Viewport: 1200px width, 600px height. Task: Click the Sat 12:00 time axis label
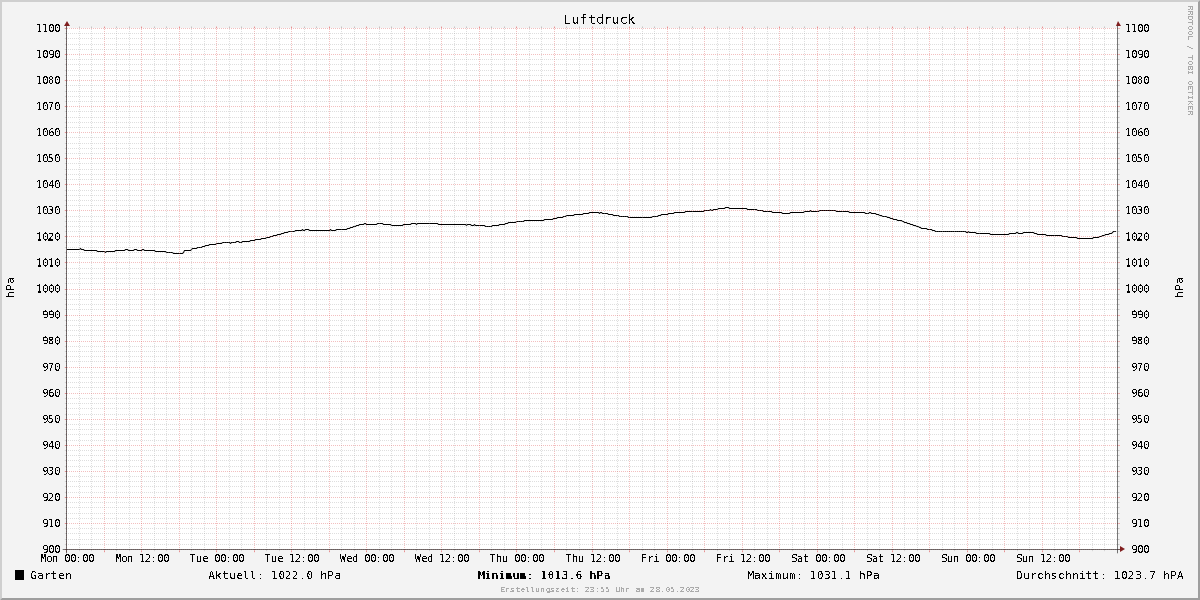tap(893, 558)
